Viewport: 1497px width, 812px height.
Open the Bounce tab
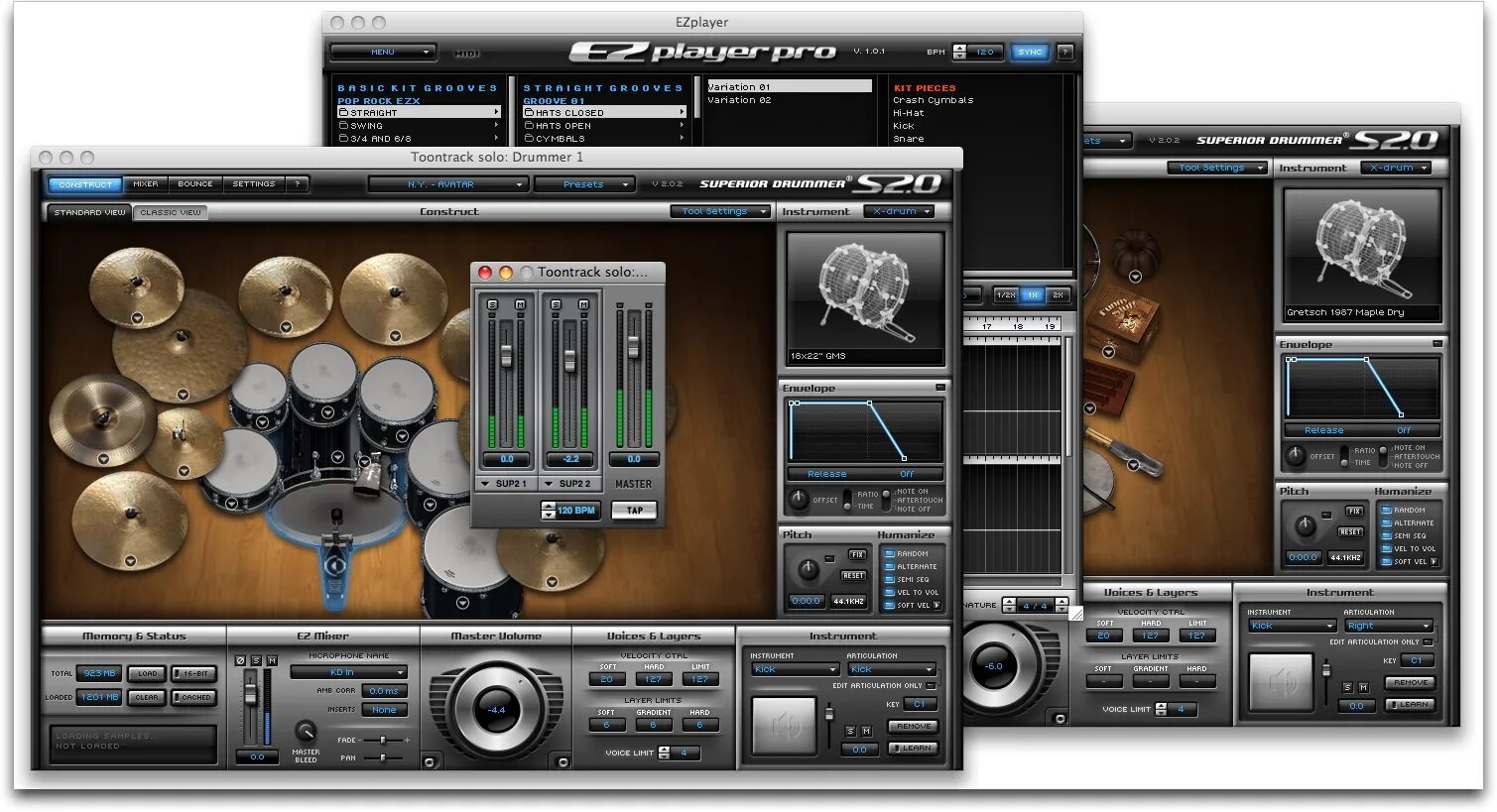coord(195,184)
